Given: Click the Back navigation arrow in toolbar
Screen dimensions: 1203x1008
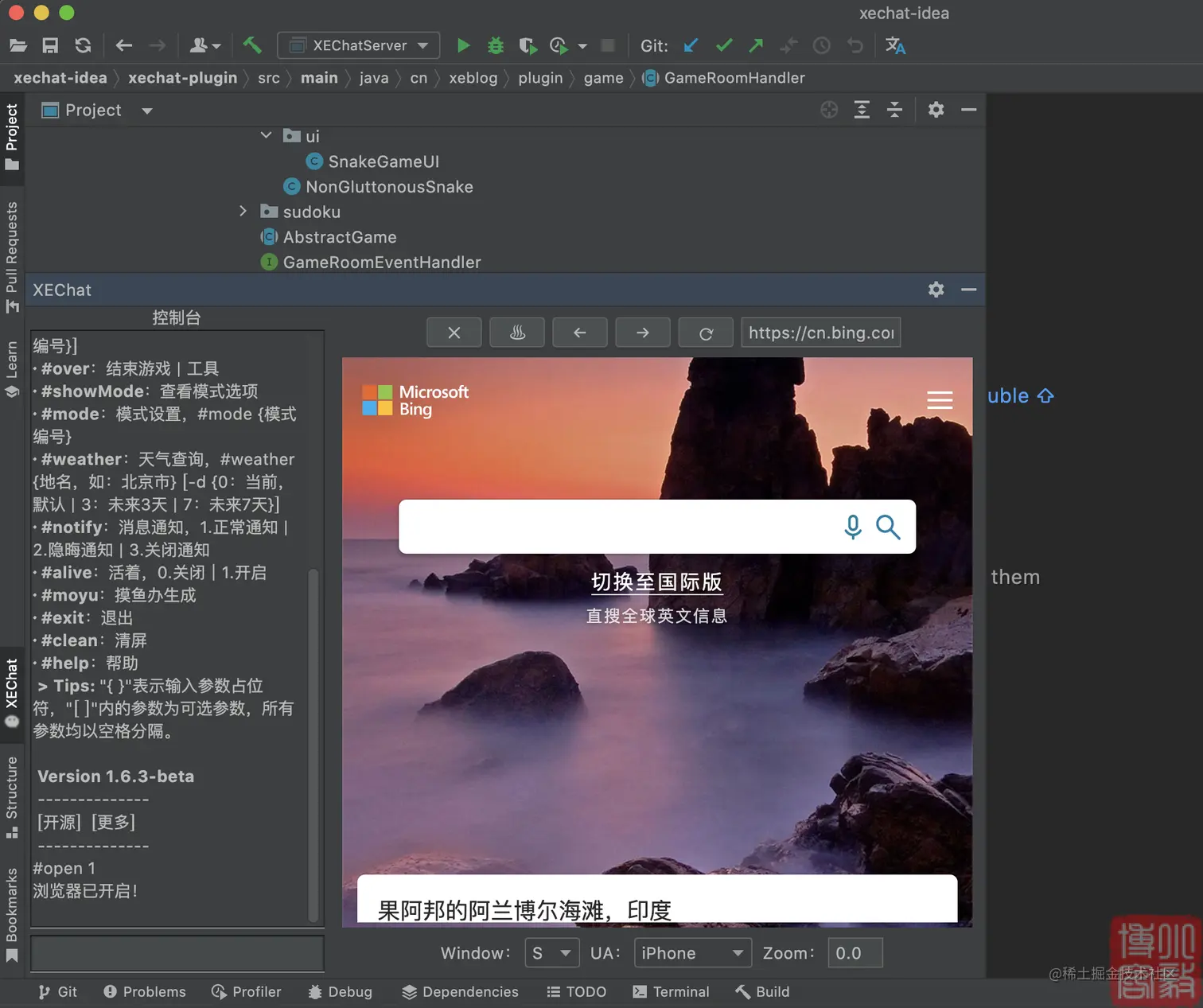Looking at the screenshot, I should (x=124, y=45).
